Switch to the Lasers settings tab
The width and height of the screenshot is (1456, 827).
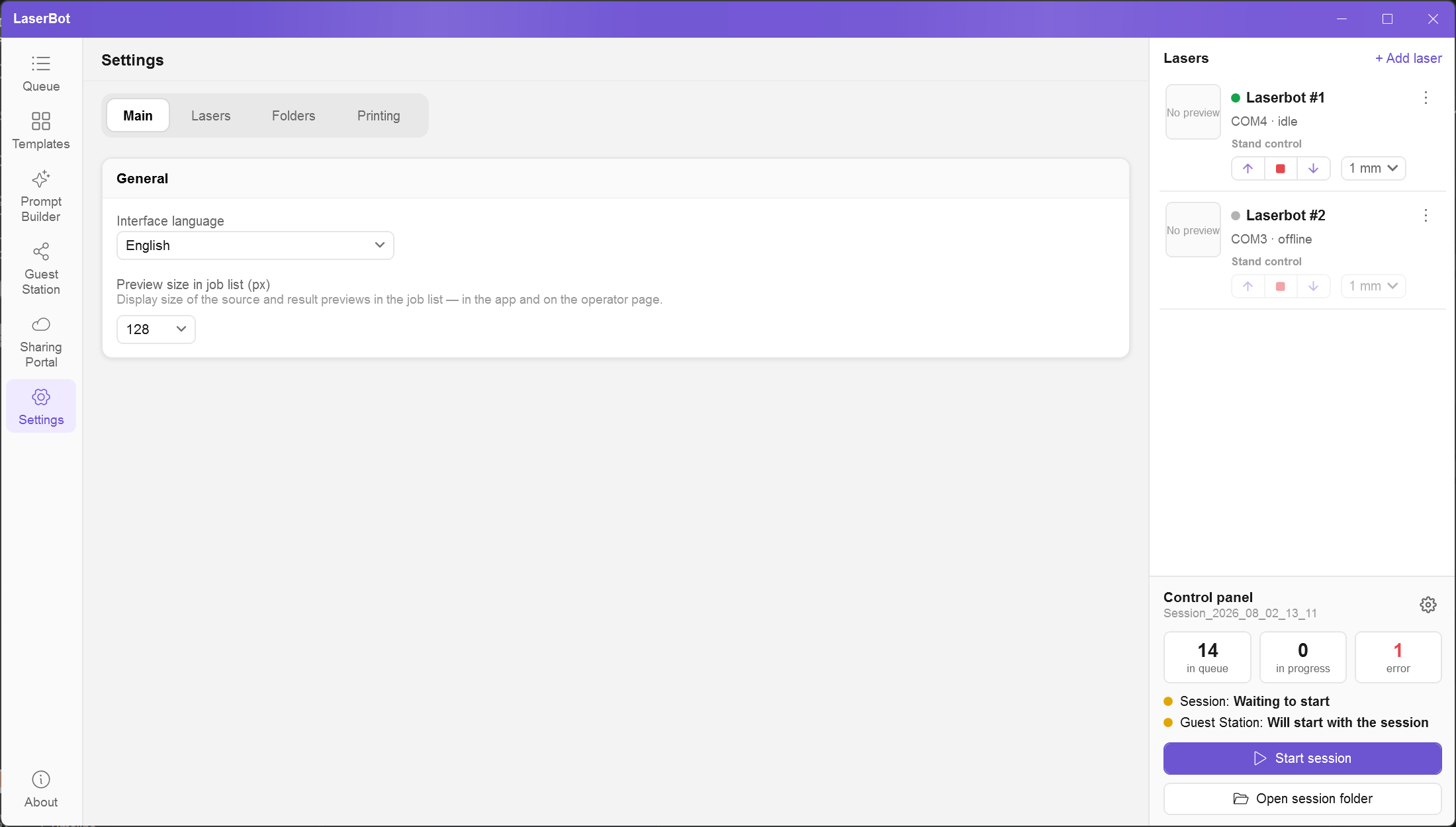pyautogui.click(x=210, y=116)
